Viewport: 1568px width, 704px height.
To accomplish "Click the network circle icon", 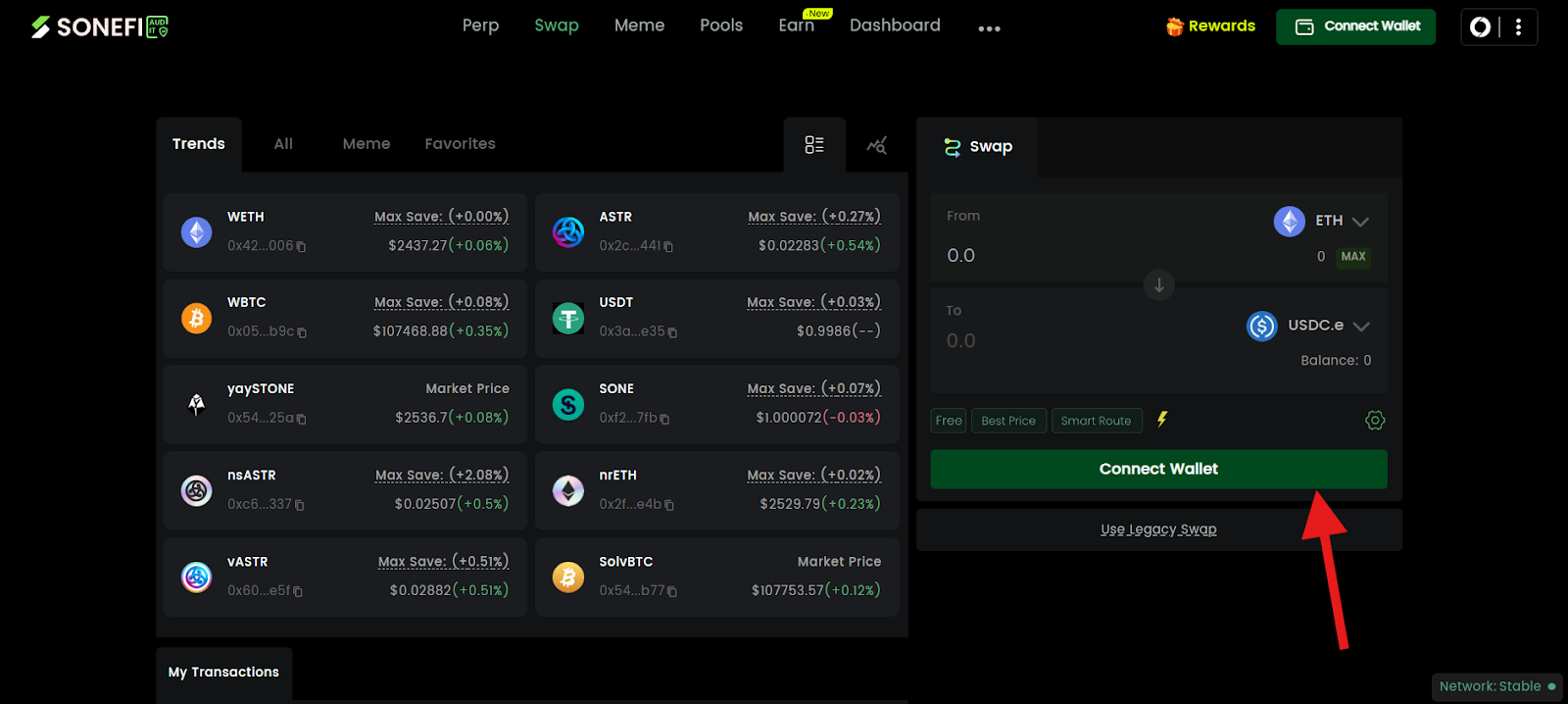I will [1480, 27].
